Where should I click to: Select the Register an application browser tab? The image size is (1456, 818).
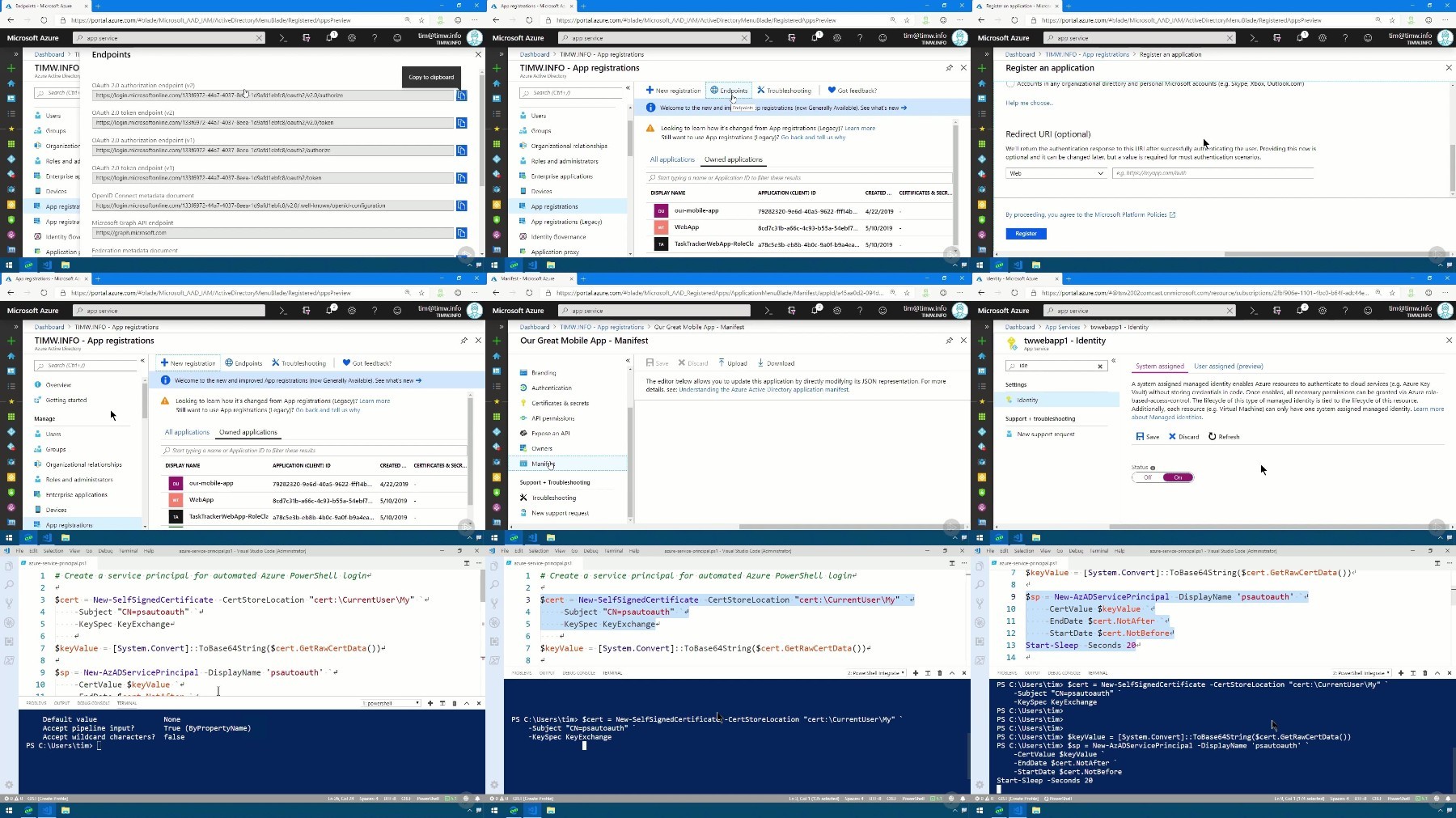tap(1015, 6)
